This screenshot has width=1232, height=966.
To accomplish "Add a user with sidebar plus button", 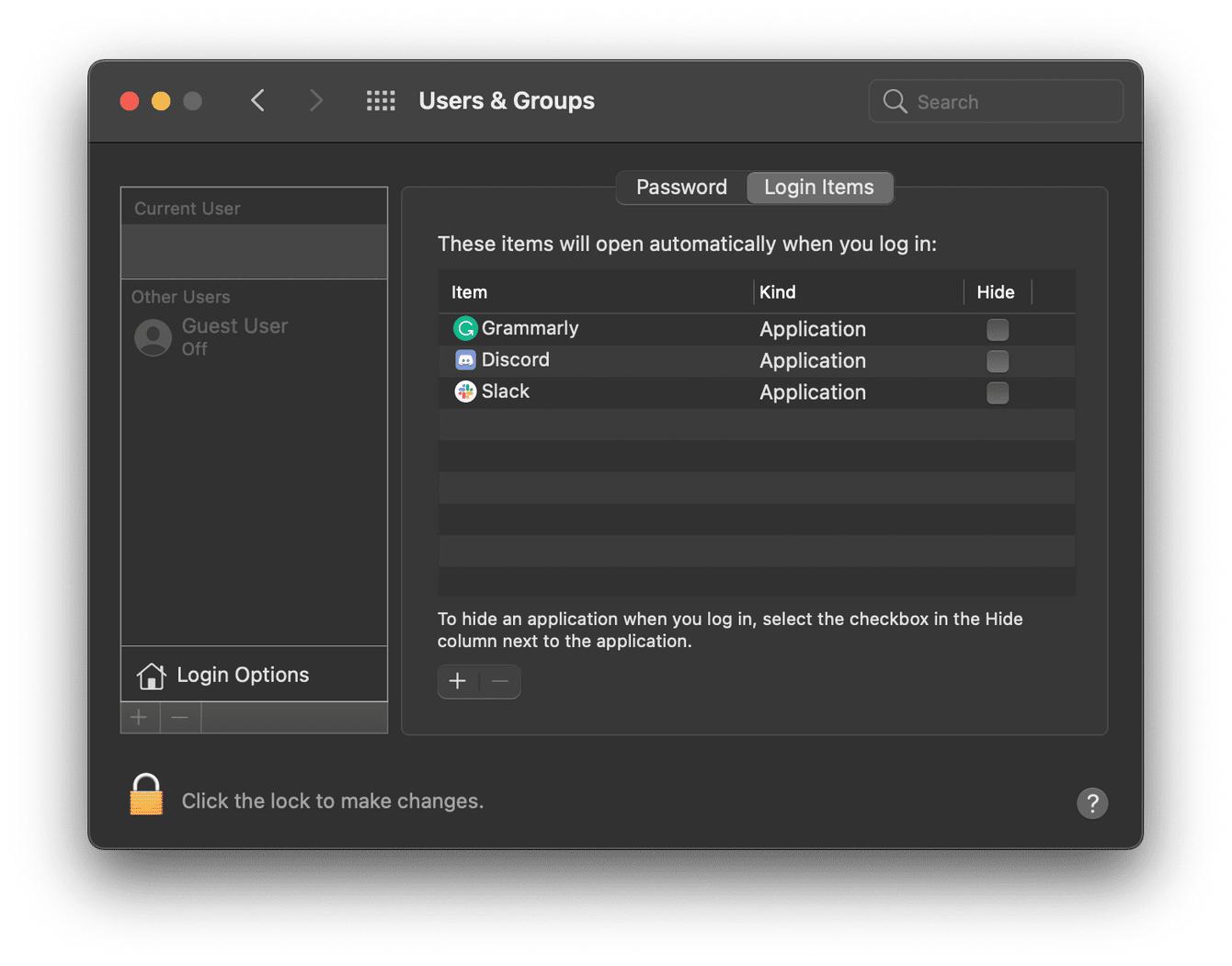I will [x=140, y=717].
